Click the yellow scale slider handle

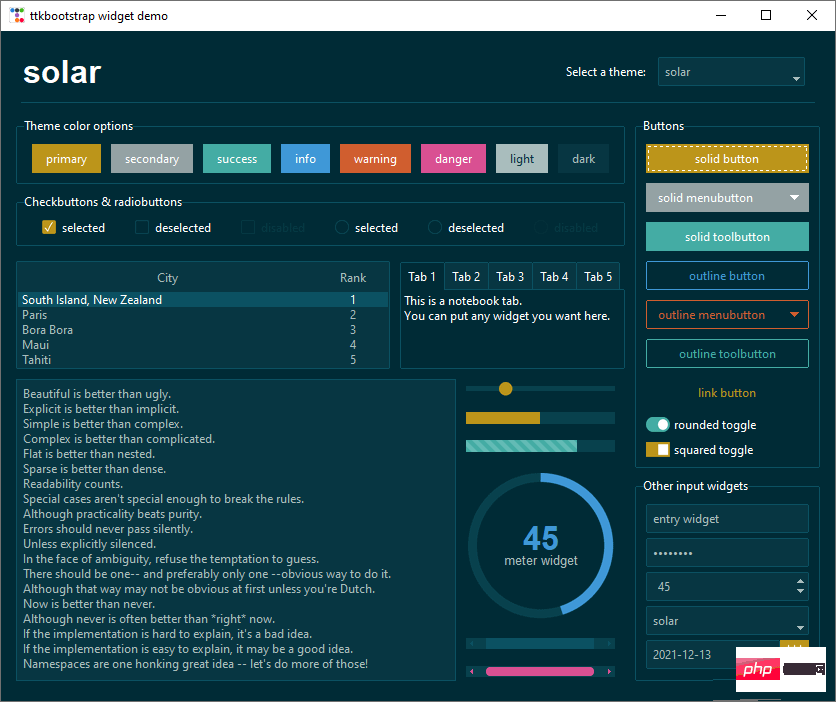point(505,389)
